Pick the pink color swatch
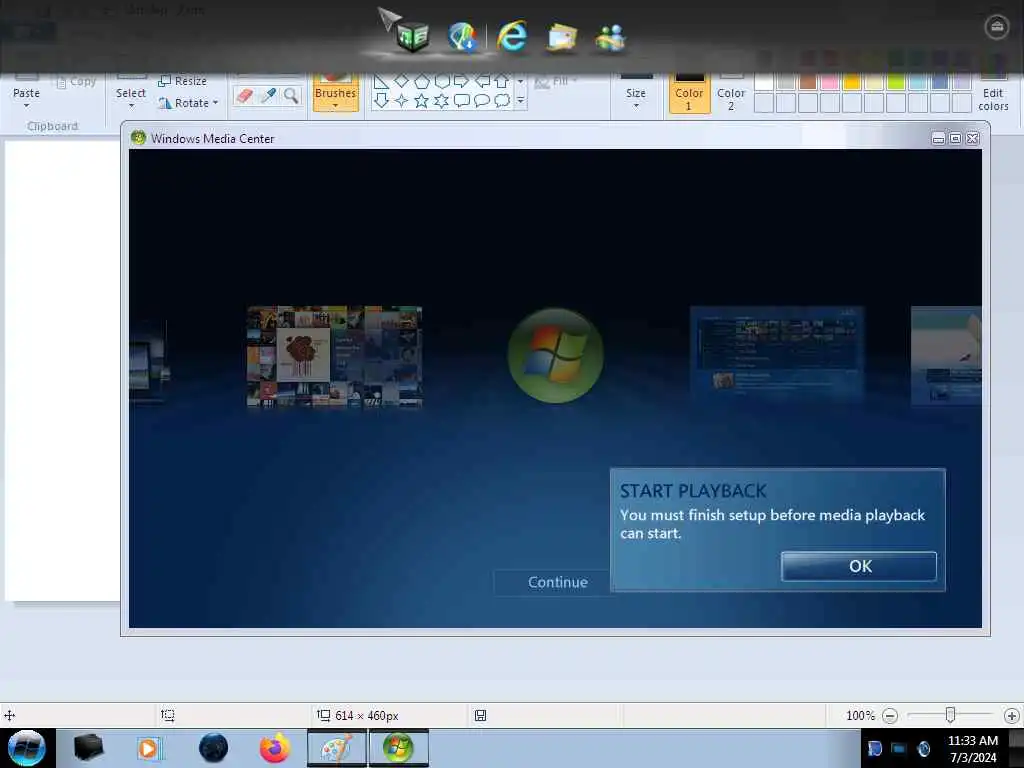1024x768 pixels. (829, 82)
